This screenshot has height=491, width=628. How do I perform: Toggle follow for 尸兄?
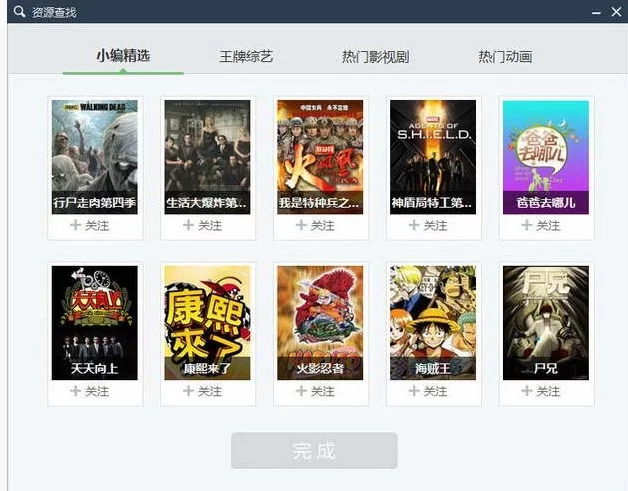(541, 391)
